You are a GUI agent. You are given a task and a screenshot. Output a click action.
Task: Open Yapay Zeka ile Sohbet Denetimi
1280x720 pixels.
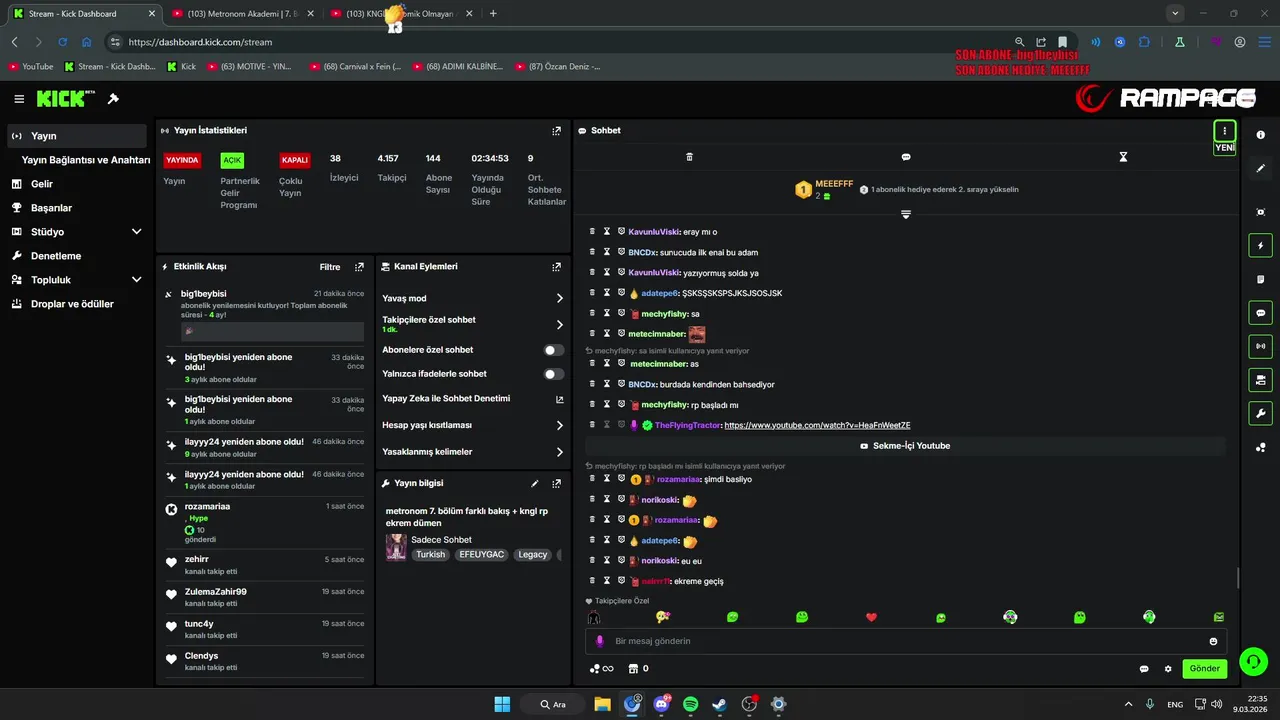472,399
